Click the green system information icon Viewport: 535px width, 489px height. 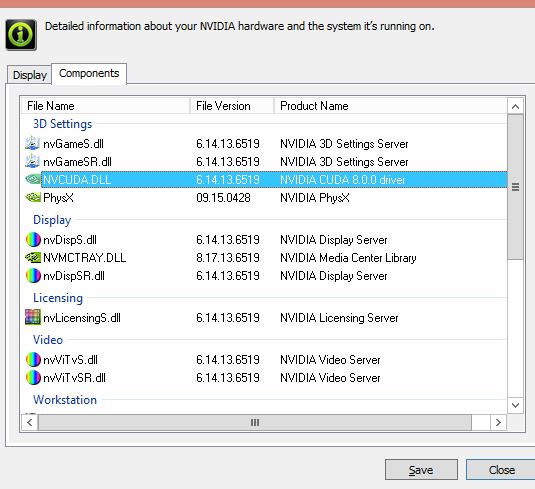pyautogui.click(x=21, y=35)
